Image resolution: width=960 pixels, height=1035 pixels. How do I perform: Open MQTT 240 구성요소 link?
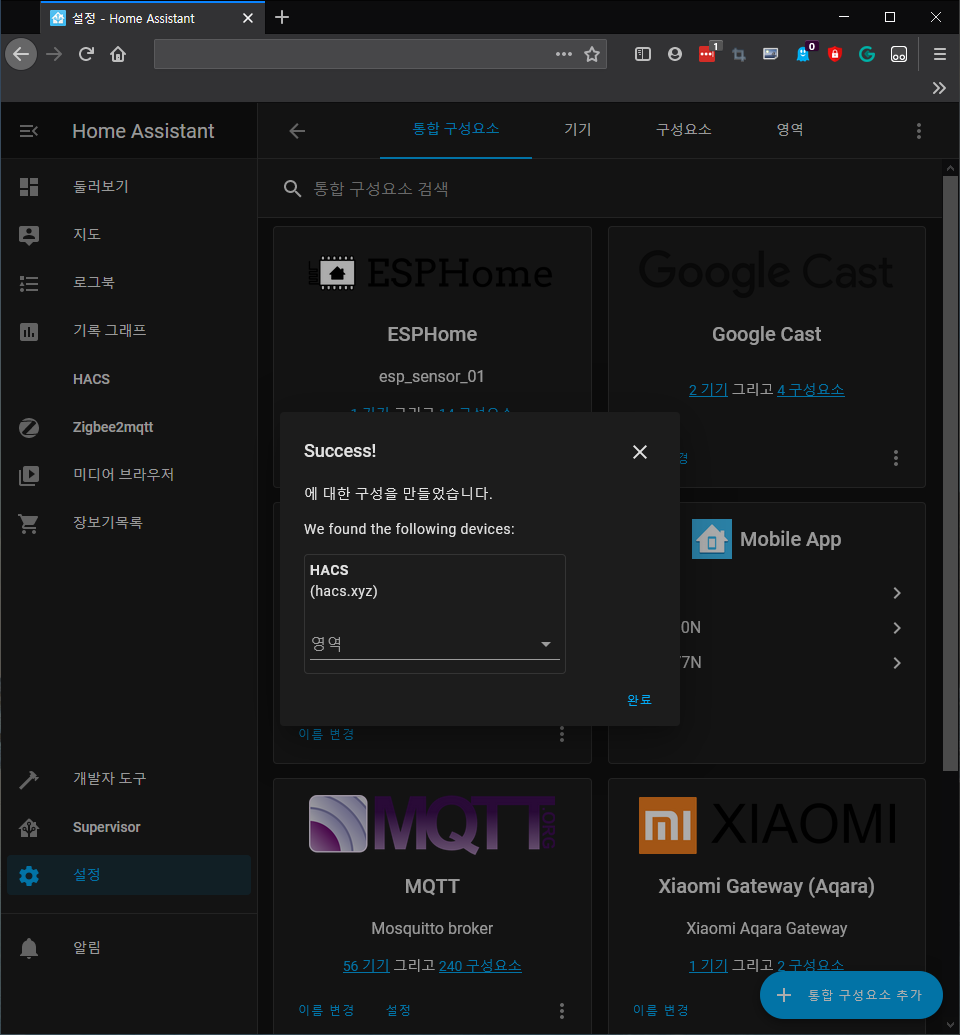click(x=480, y=966)
